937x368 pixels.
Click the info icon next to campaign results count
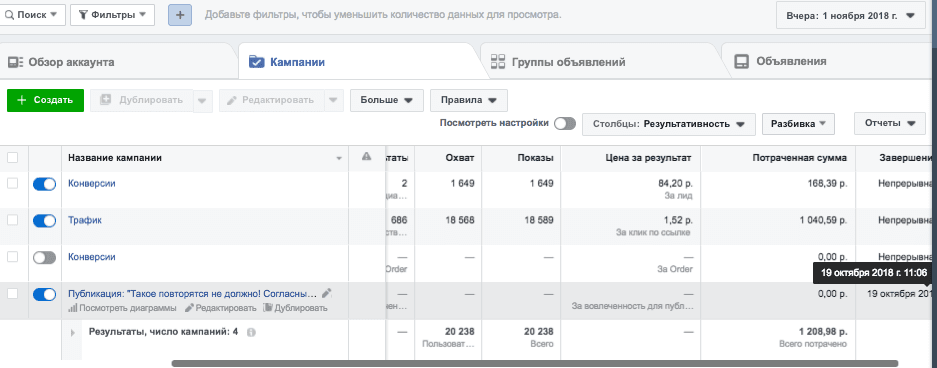[x=251, y=332]
